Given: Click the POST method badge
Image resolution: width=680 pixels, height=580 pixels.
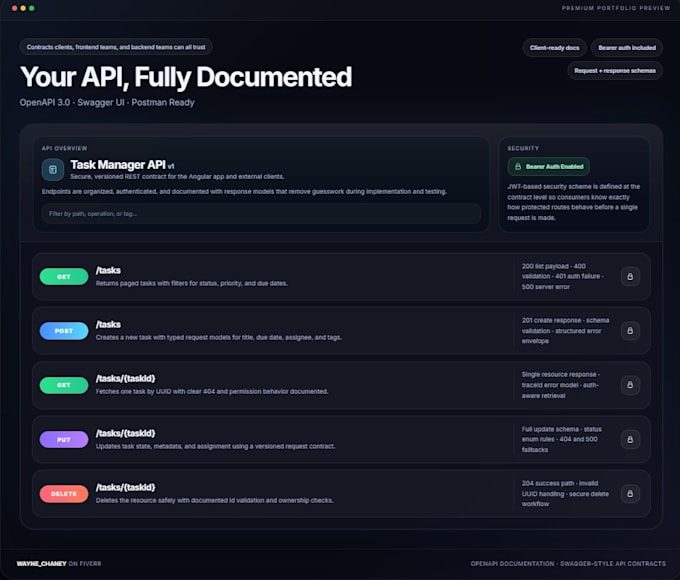Looking at the screenshot, I should 64,331.
